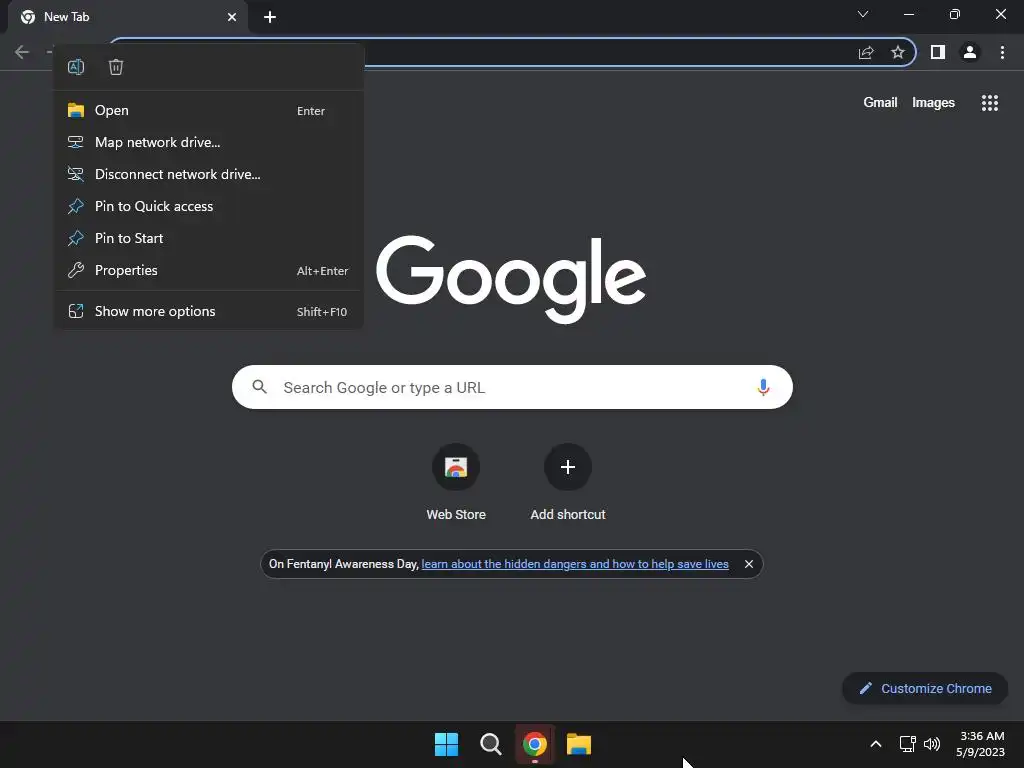Select the New Tab tab
The image size is (1024, 768).
128,17
